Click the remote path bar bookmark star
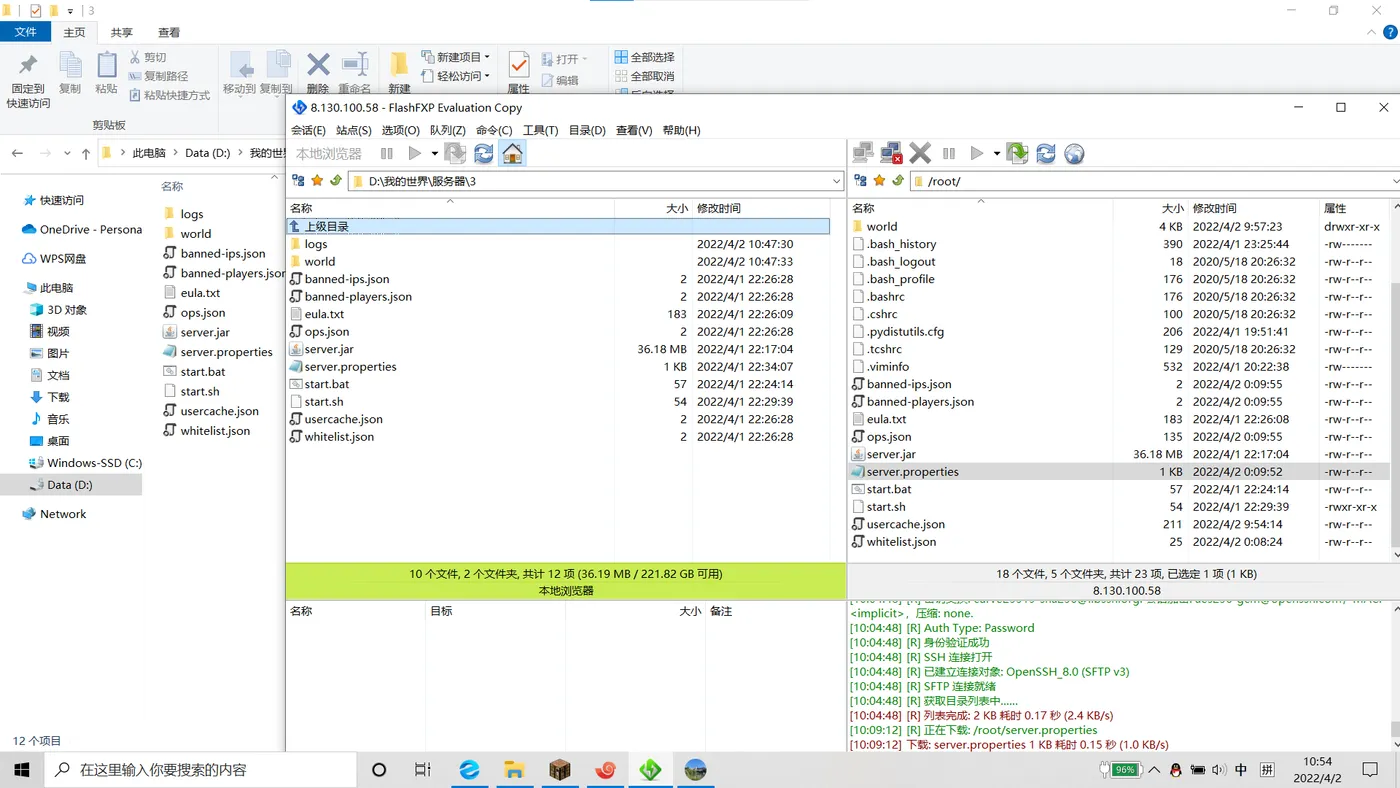The height and width of the screenshot is (788, 1400). [879, 181]
